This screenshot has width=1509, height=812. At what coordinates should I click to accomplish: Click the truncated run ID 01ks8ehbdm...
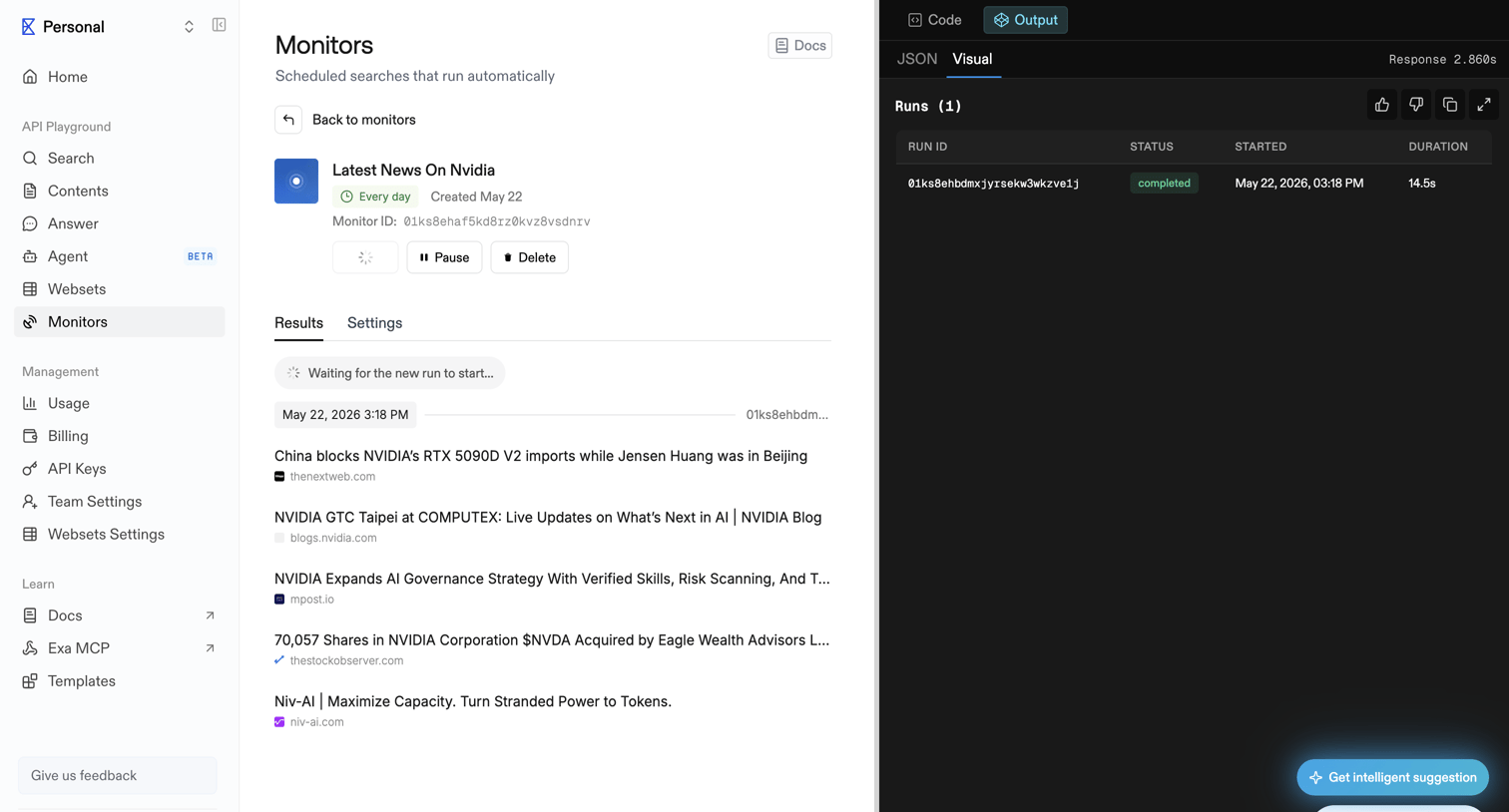click(787, 415)
